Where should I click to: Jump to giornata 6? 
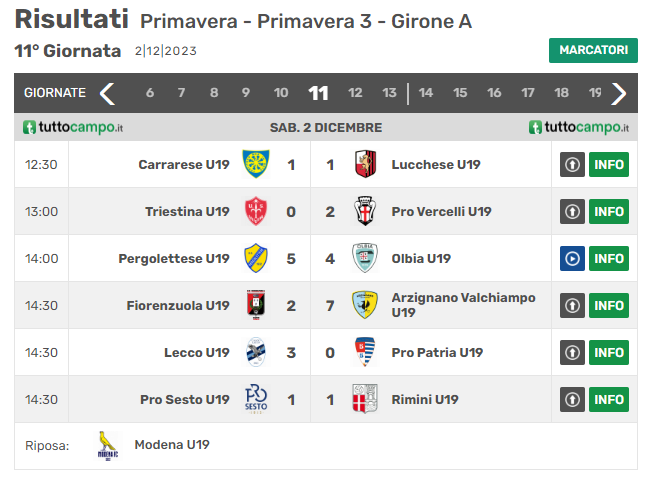150,93
